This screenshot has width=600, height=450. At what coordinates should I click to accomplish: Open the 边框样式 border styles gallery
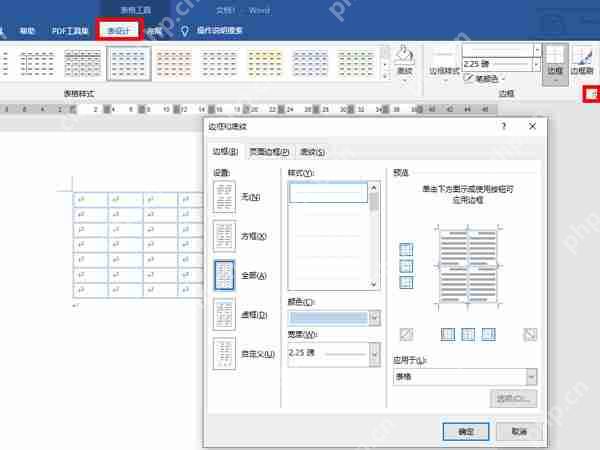point(444,63)
